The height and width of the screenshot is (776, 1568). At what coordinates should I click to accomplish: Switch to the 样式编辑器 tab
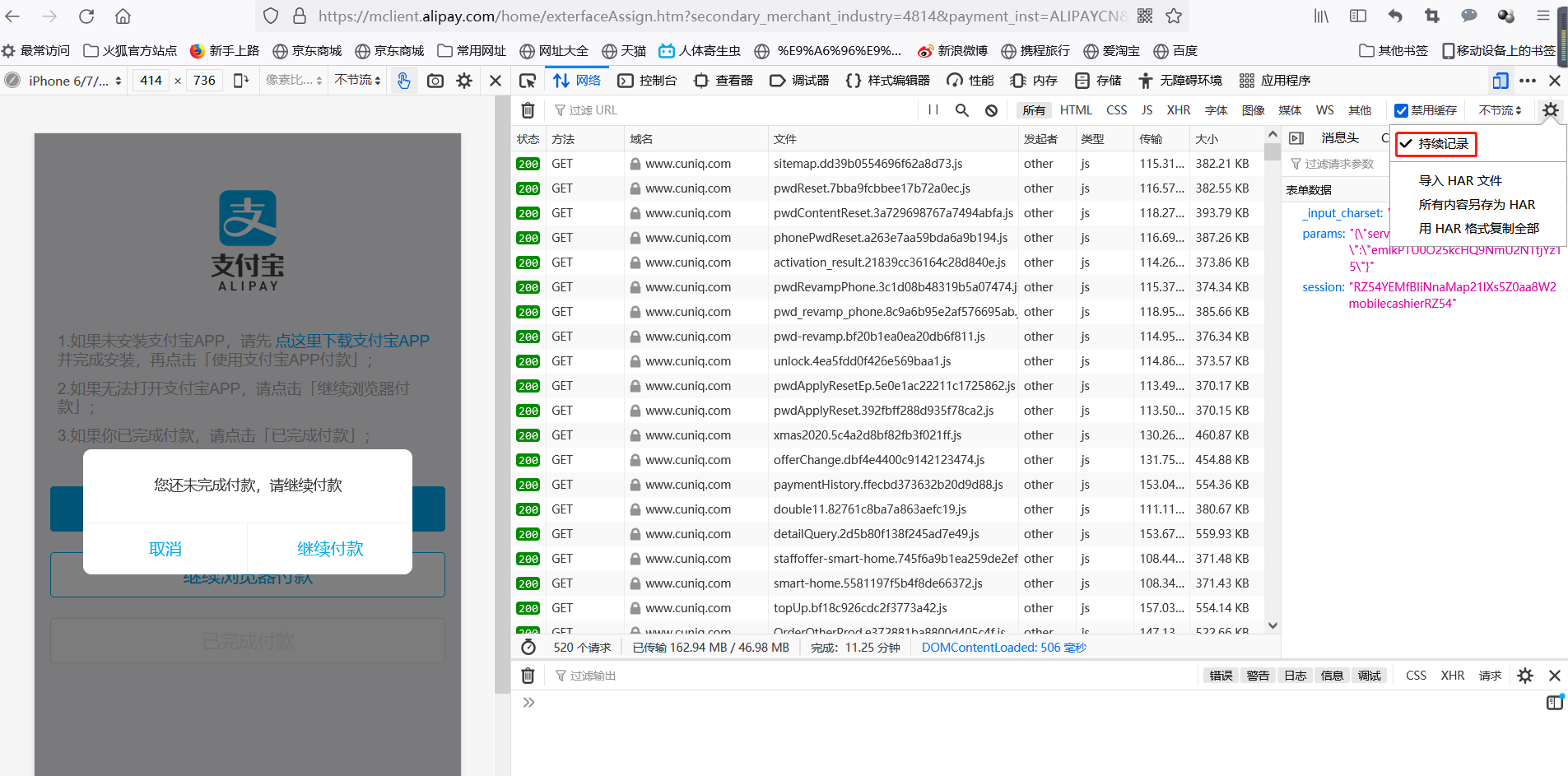(888, 80)
